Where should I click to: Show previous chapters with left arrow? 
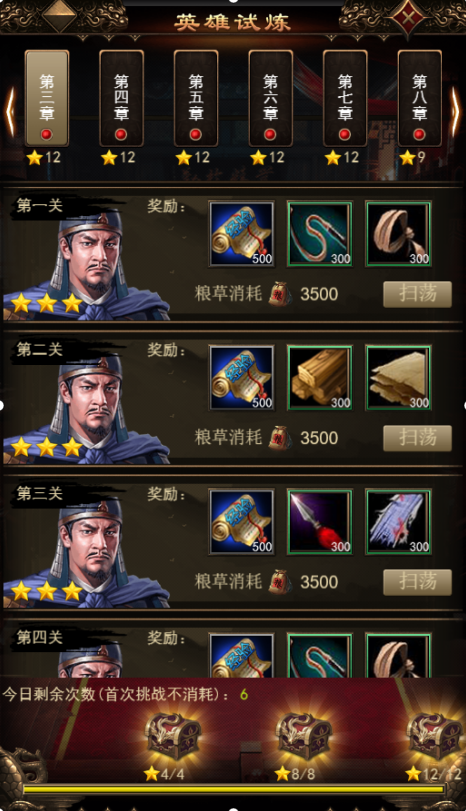(10, 112)
